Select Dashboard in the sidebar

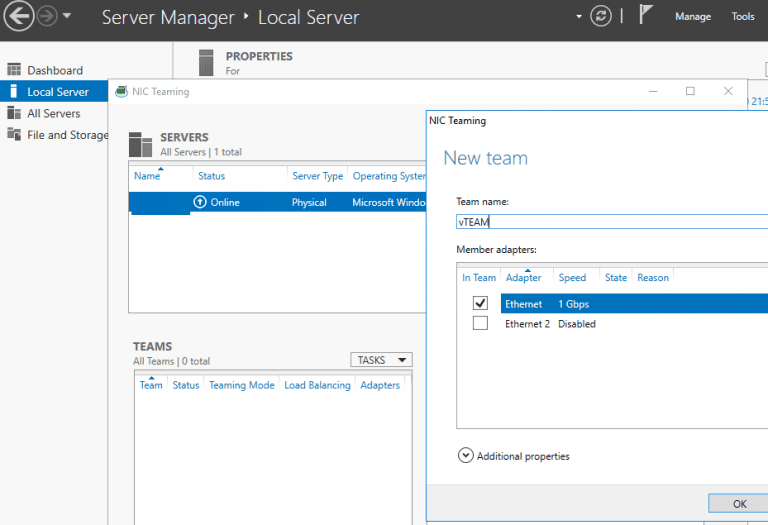coord(54,70)
